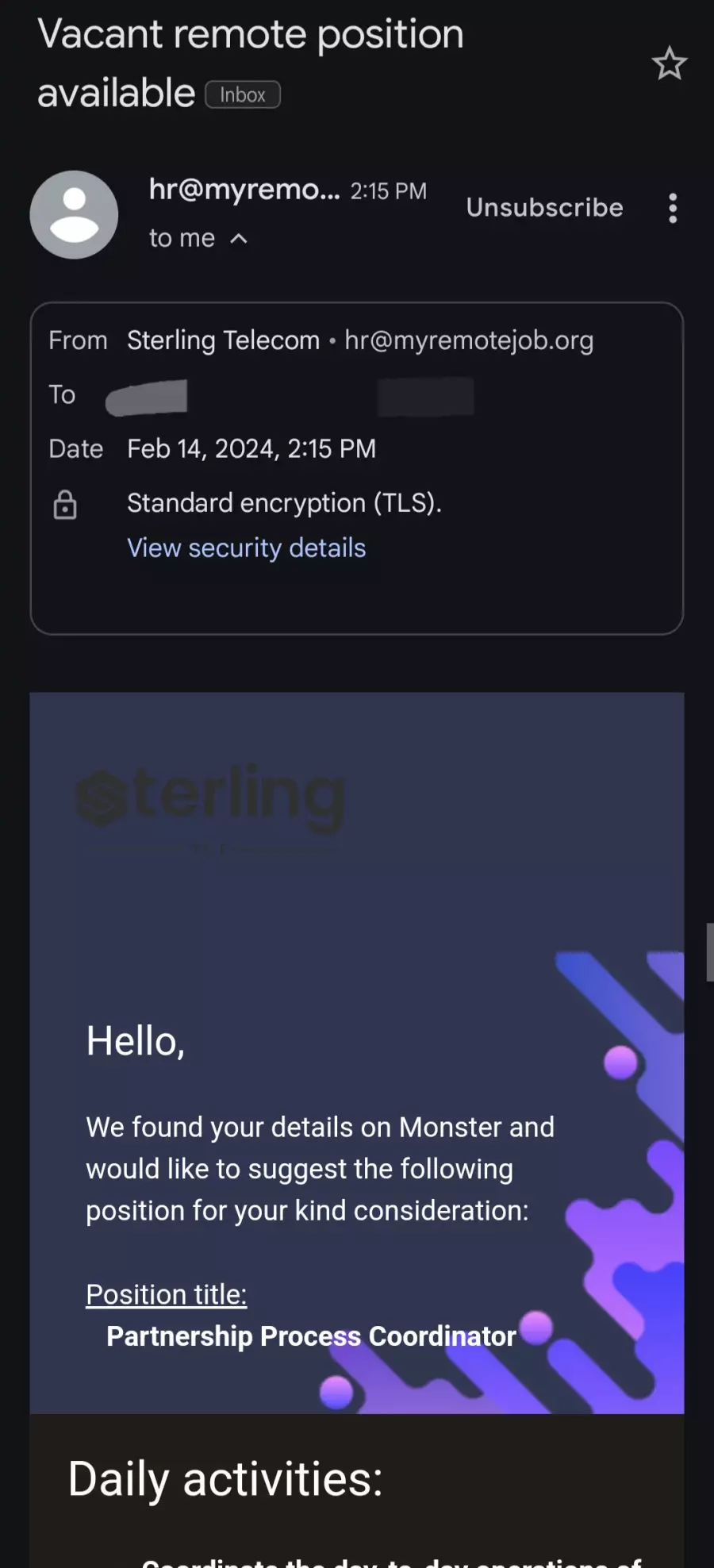Viewport: 714px width, 1568px height.
Task: Grab the scroll handle on right edge
Action: (x=710, y=952)
